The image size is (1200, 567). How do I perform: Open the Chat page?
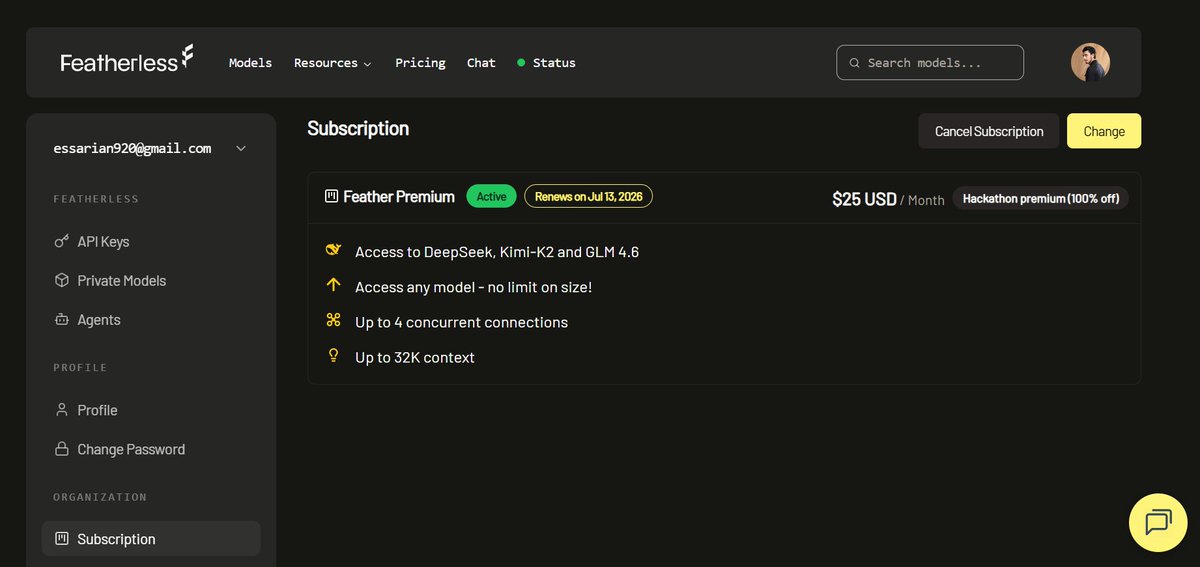(481, 62)
